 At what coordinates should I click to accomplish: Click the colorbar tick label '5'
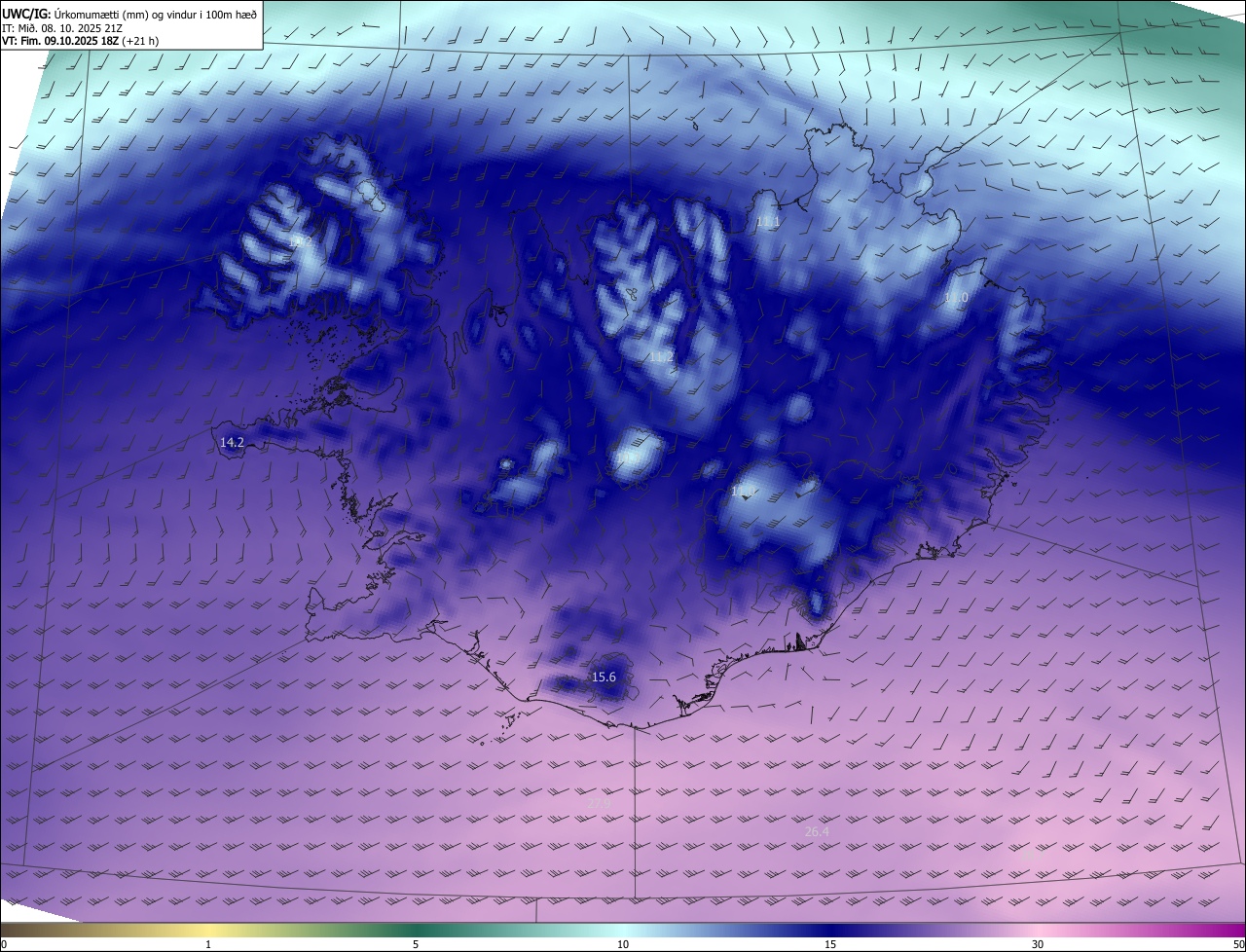click(x=416, y=944)
